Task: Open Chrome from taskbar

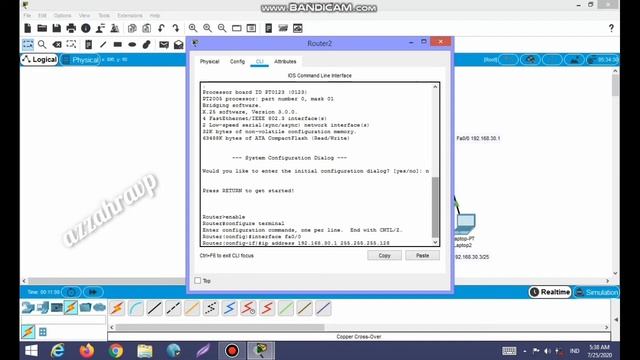Action: [x=116, y=351]
